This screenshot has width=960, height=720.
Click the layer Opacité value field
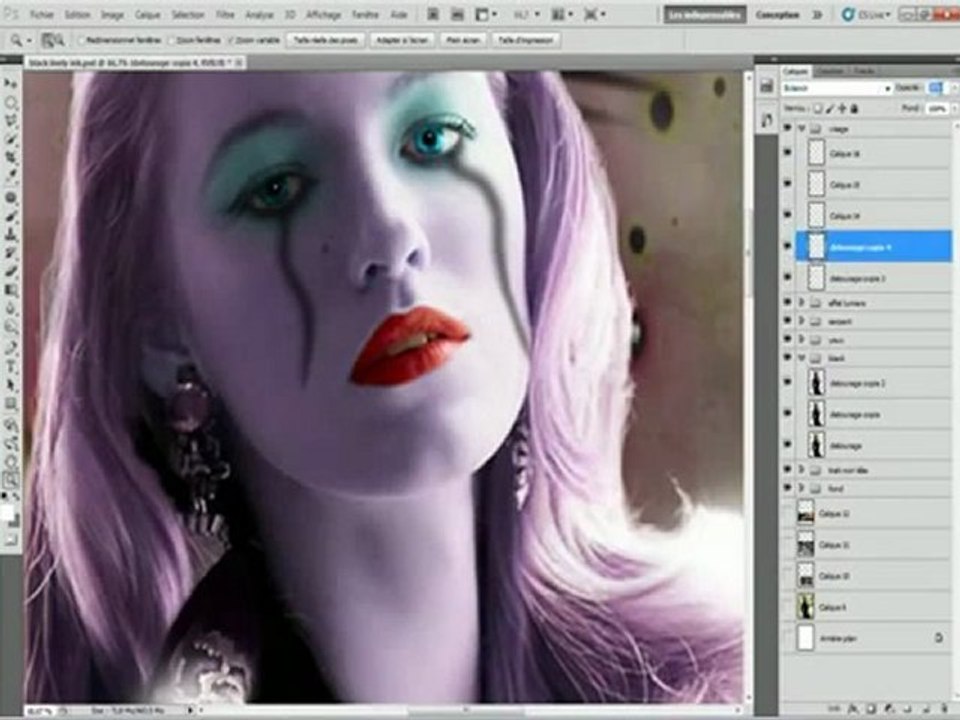click(936, 88)
